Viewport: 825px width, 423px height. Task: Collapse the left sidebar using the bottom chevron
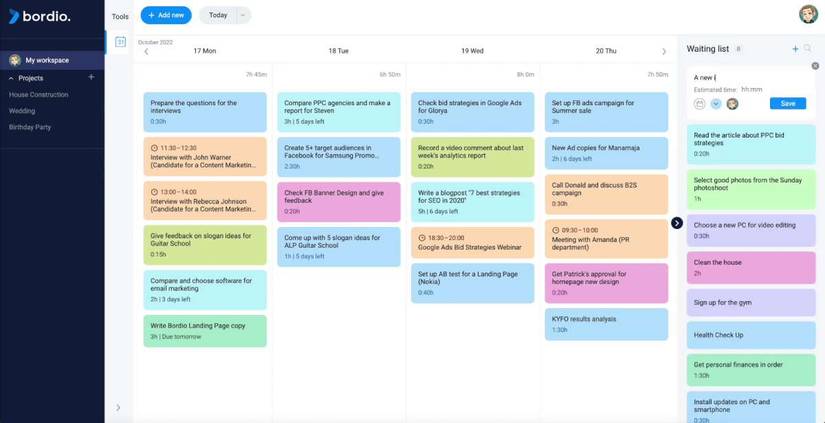[118, 407]
